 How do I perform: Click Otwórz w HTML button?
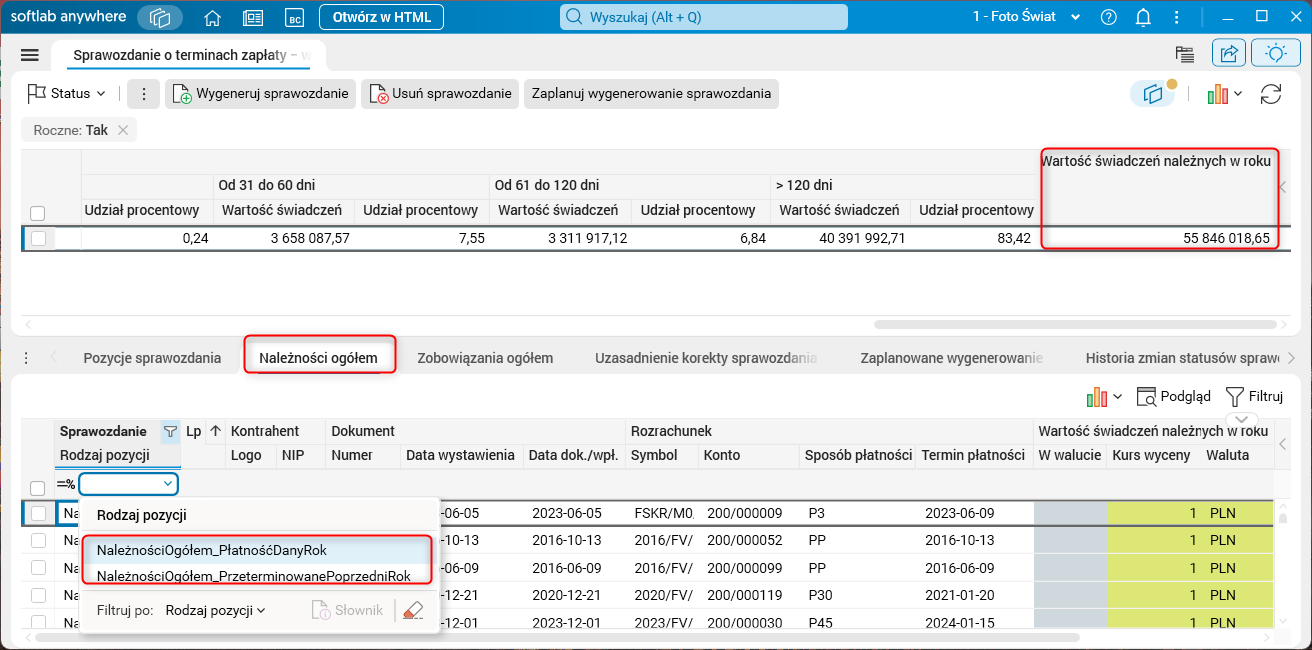tap(382, 17)
